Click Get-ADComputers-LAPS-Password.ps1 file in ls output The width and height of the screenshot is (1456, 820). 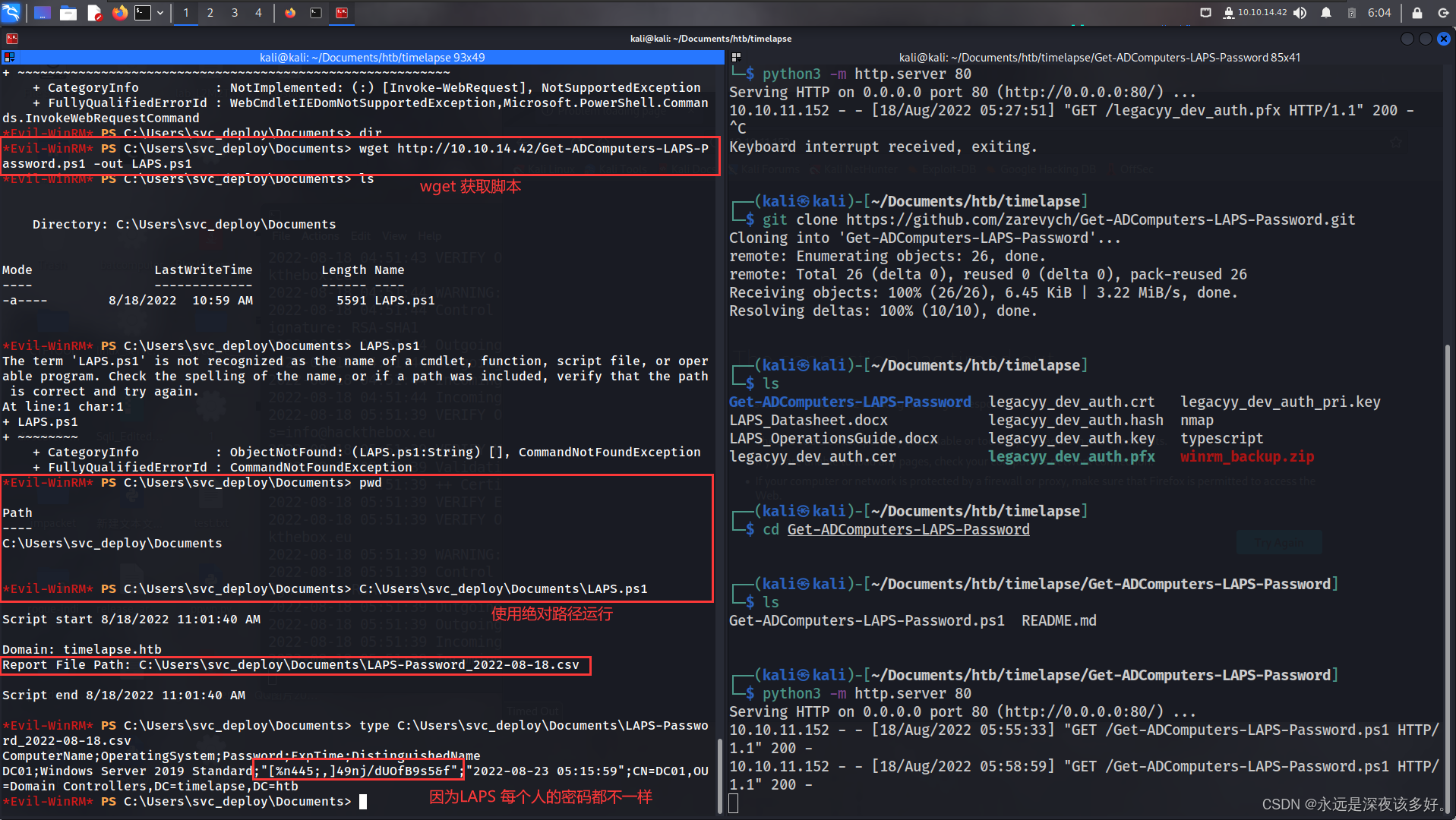coord(867,621)
